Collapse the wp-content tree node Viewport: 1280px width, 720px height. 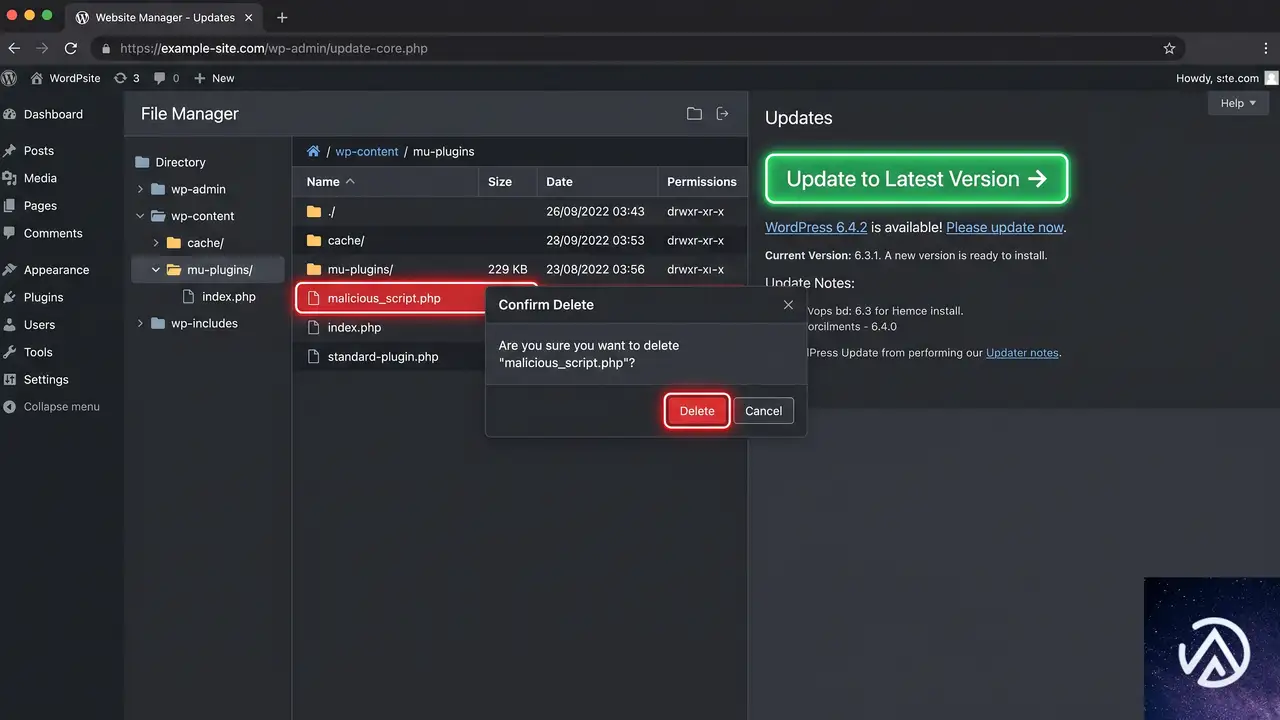pos(141,216)
